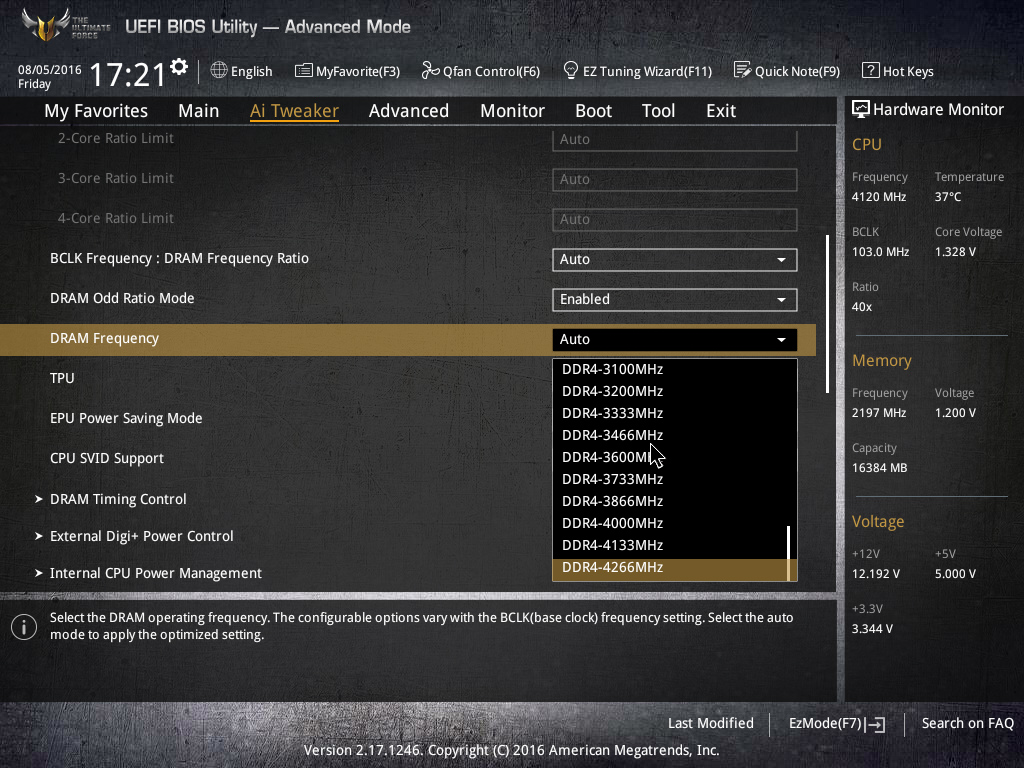1024x768 pixels.
Task: Click the 17:21 clock display
Action: tap(127, 74)
